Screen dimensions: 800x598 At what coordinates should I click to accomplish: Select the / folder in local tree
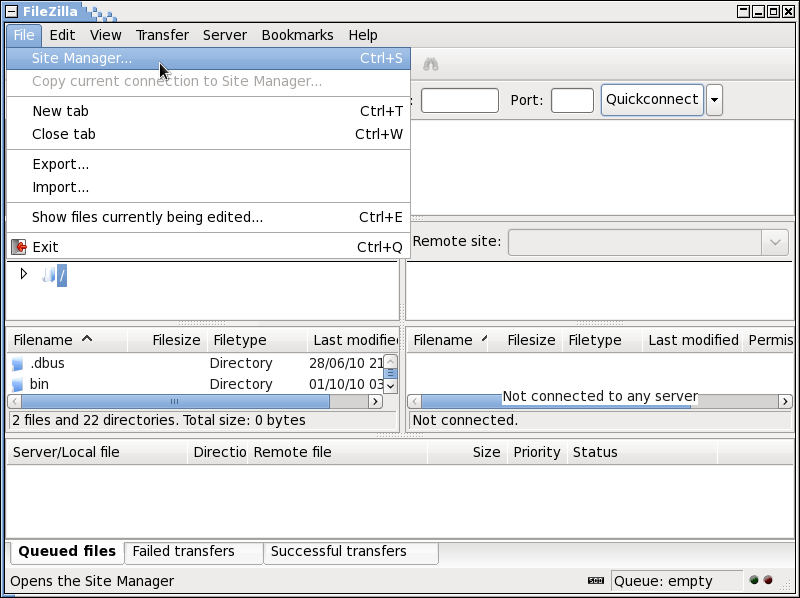pyautogui.click(x=62, y=276)
